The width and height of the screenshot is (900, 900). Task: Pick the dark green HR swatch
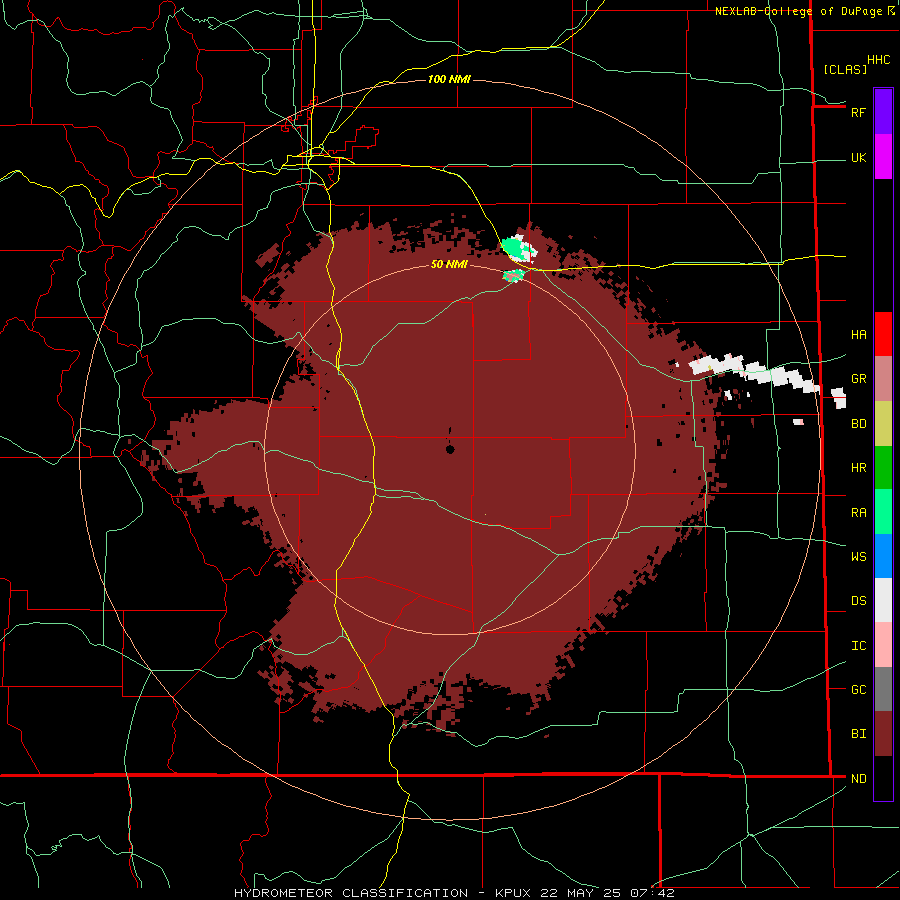(883, 468)
